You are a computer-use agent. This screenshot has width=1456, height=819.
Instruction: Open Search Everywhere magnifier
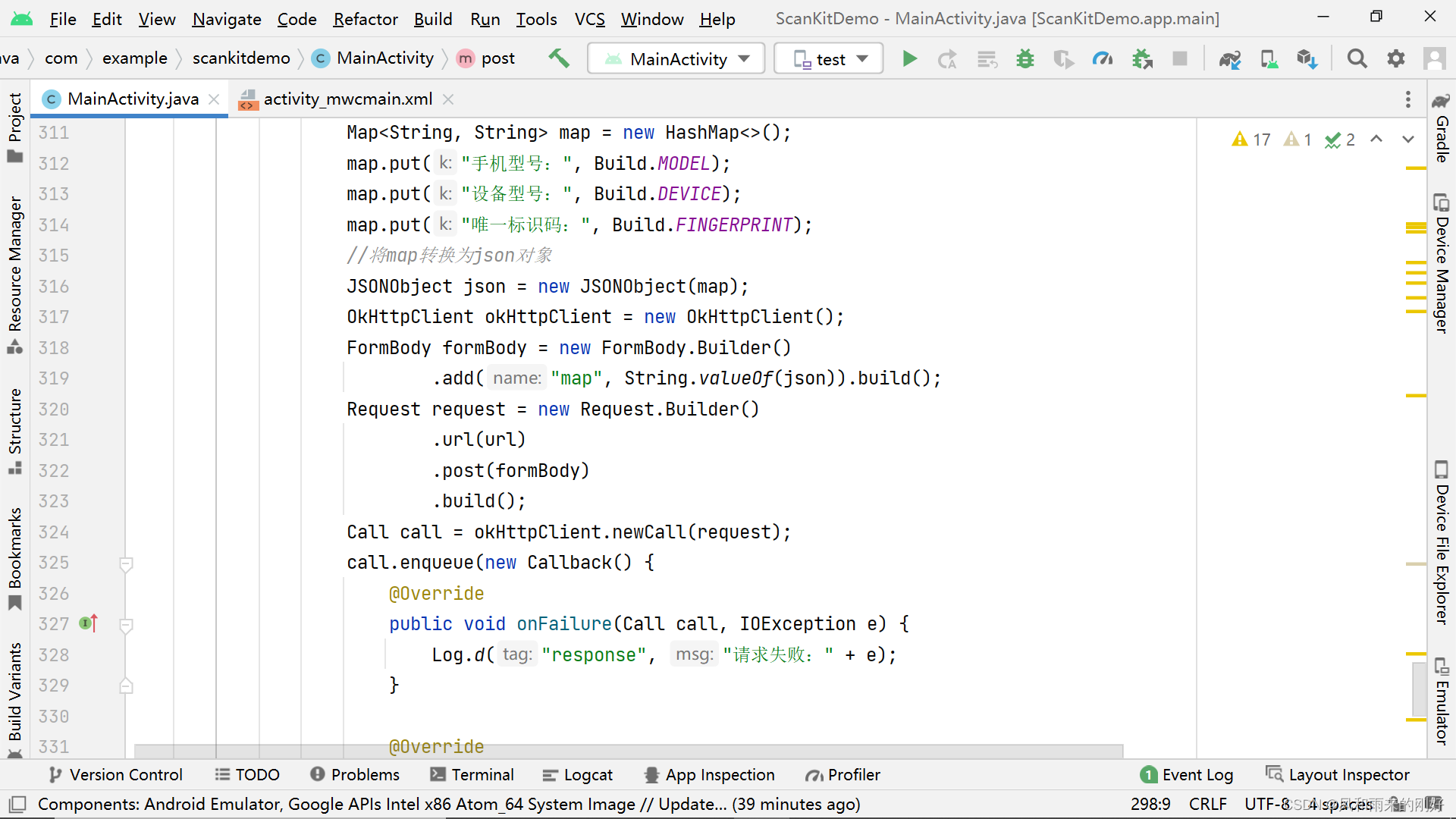pos(1357,58)
